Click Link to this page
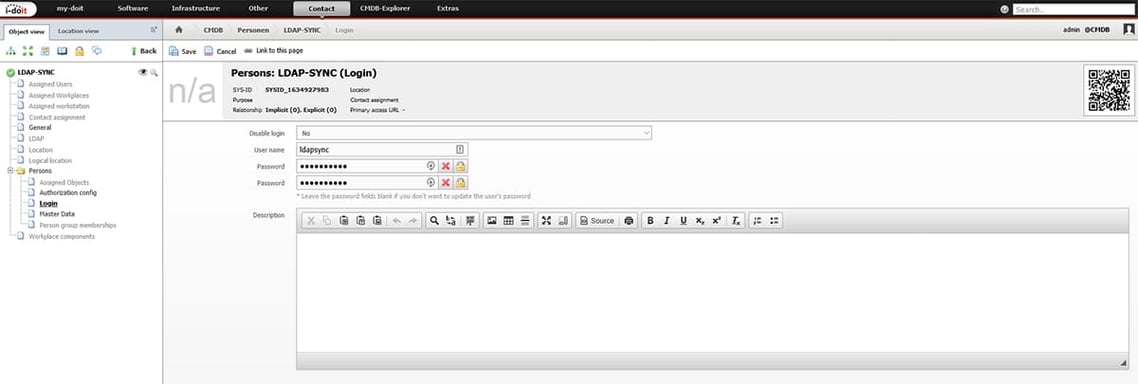The height and width of the screenshot is (384, 1138). tap(274, 51)
